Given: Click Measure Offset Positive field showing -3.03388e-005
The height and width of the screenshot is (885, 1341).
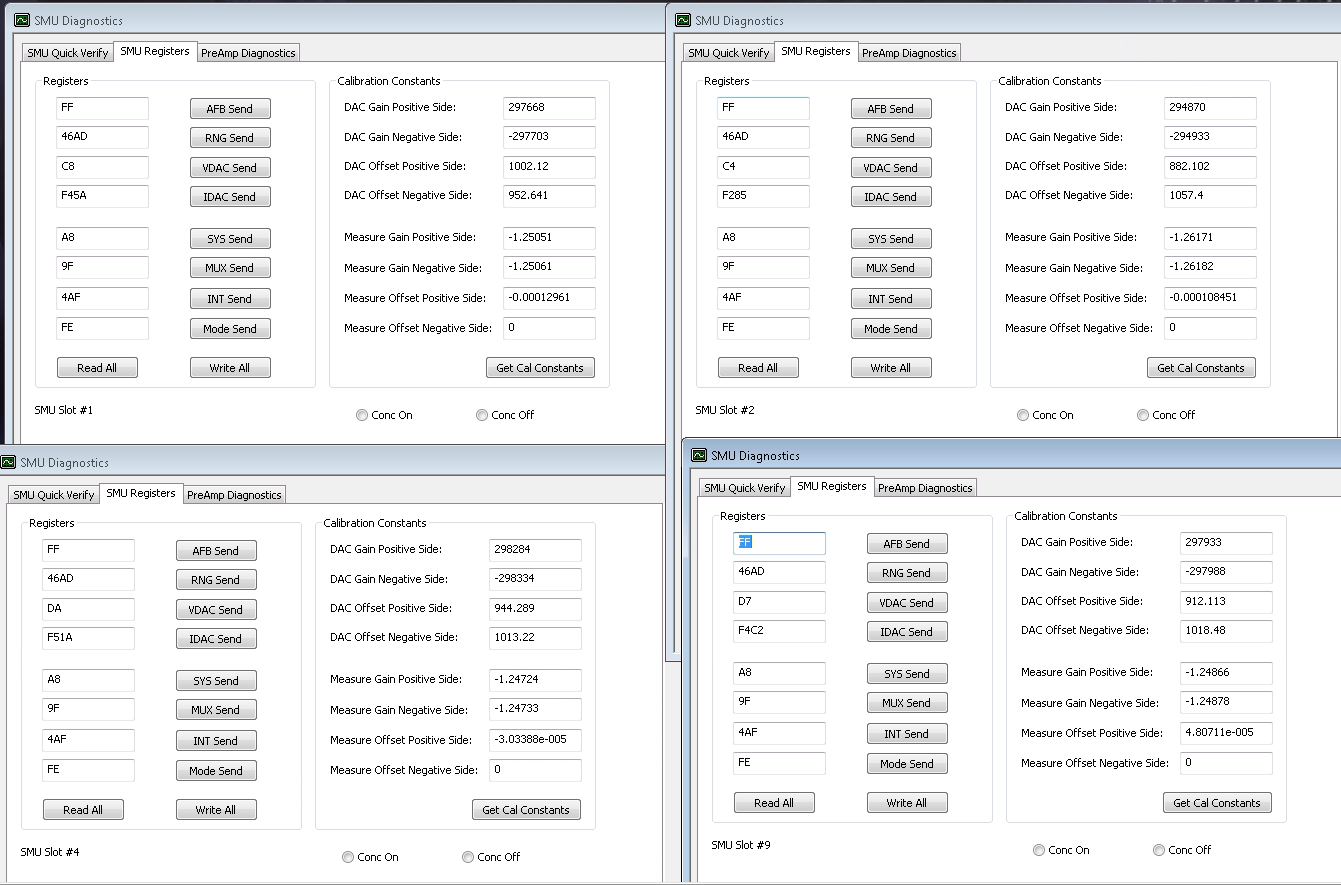Looking at the screenshot, I should (x=536, y=741).
